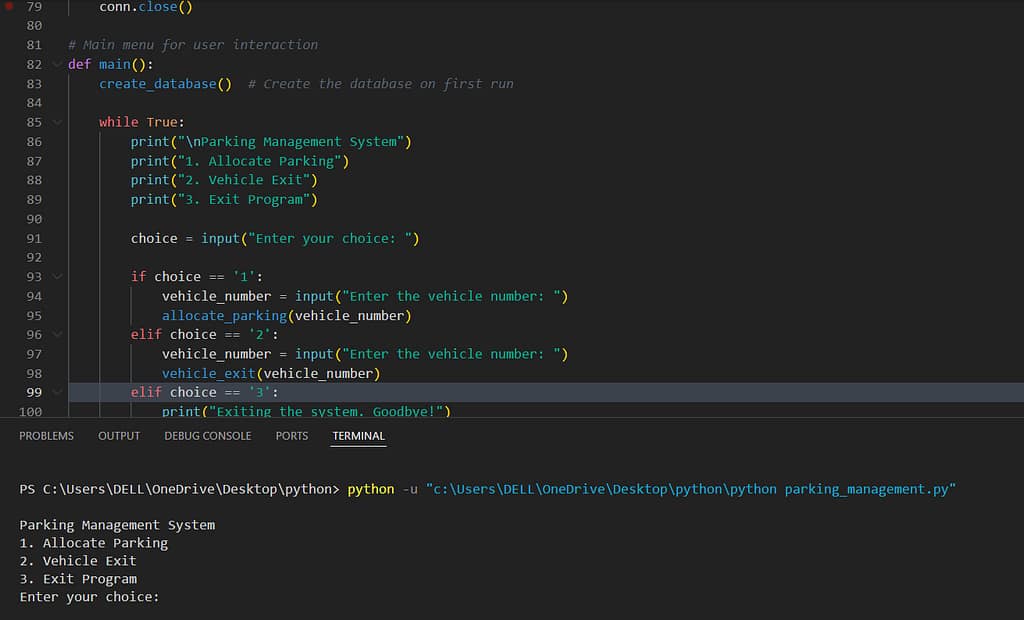The height and width of the screenshot is (620, 1024).
Task: Switch to the PROBLEMS tab
Action: 46,435
